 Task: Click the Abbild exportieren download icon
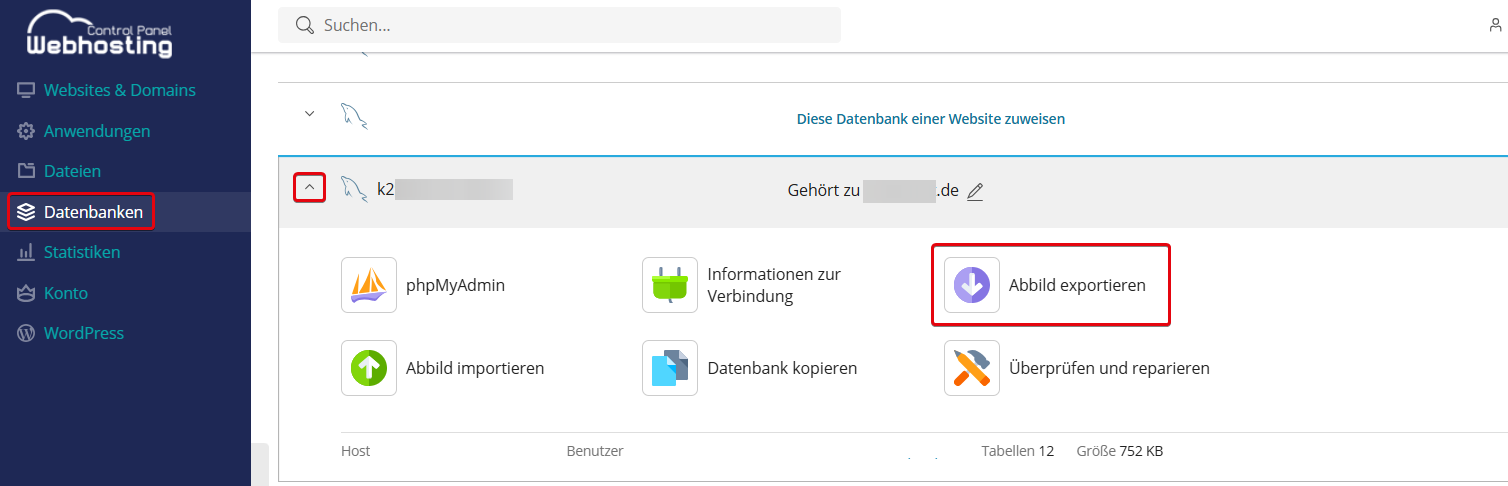[972, 285]
